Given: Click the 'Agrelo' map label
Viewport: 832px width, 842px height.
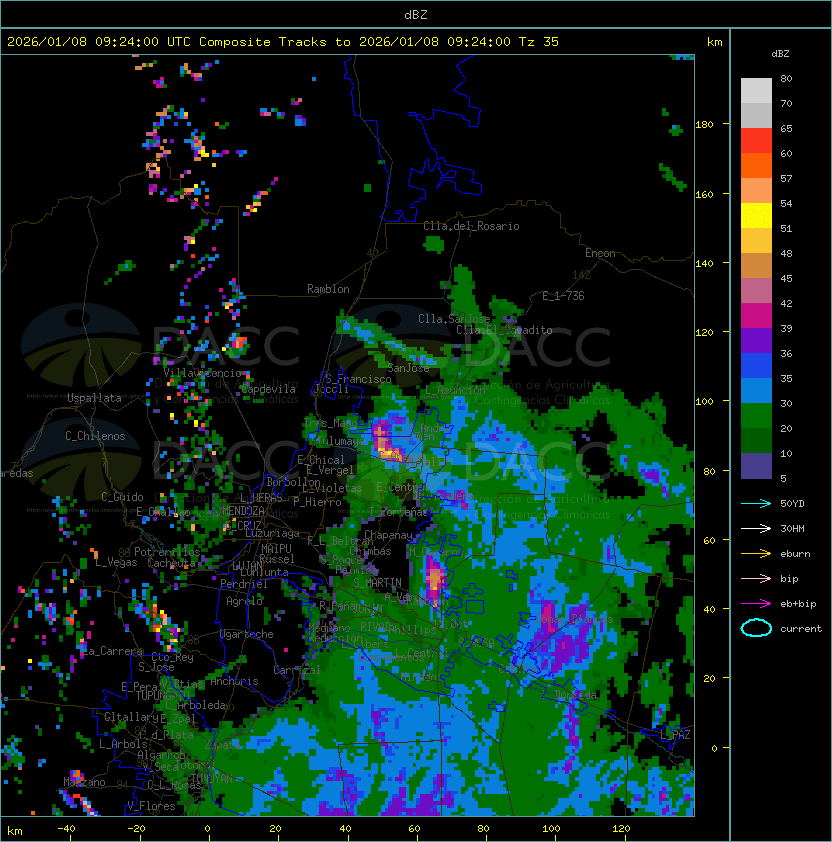Looking at the screenshot, I should [x=244, y=601].
